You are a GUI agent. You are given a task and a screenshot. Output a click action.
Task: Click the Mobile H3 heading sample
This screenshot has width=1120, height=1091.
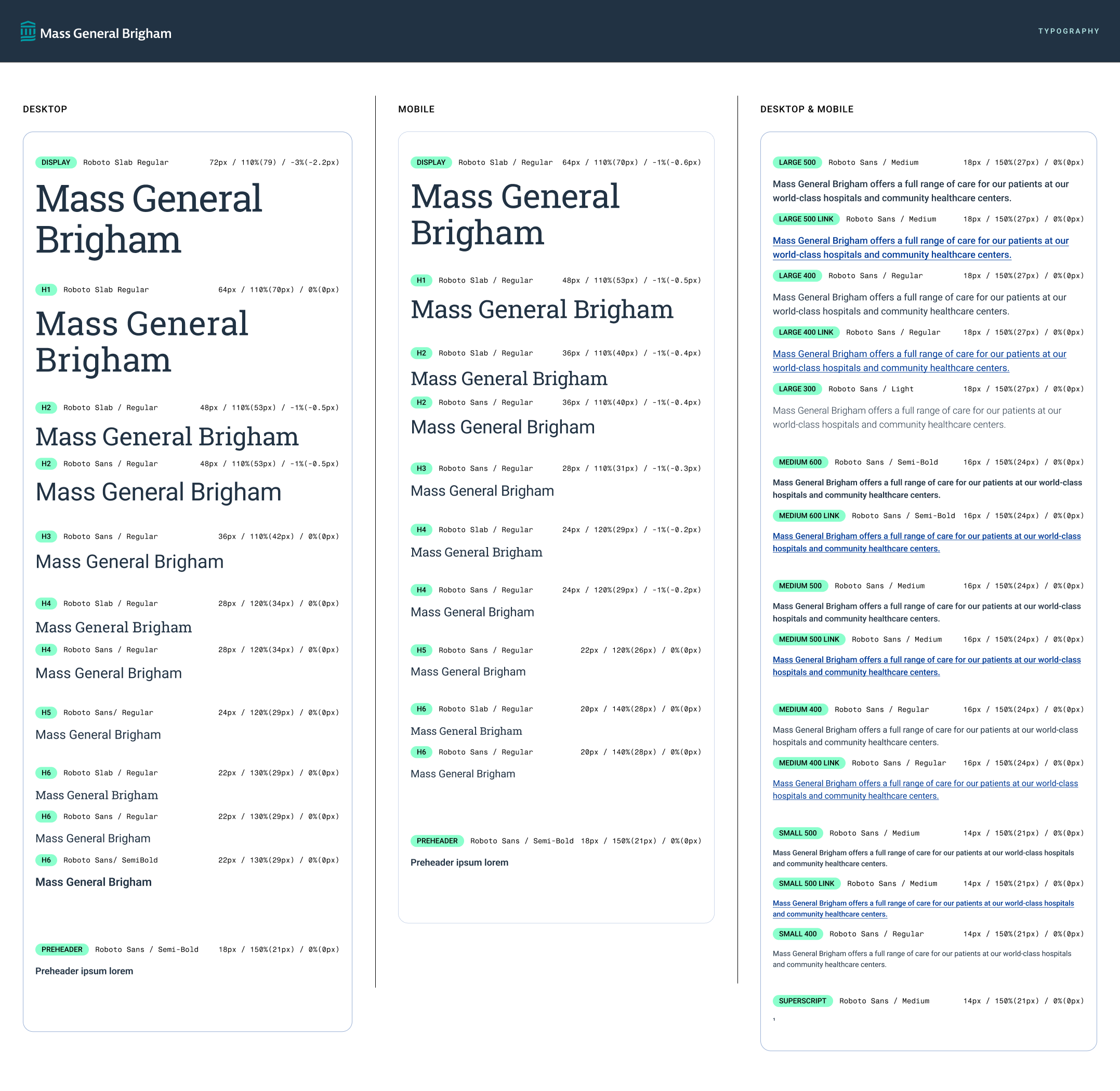click(x=482, y=491)
